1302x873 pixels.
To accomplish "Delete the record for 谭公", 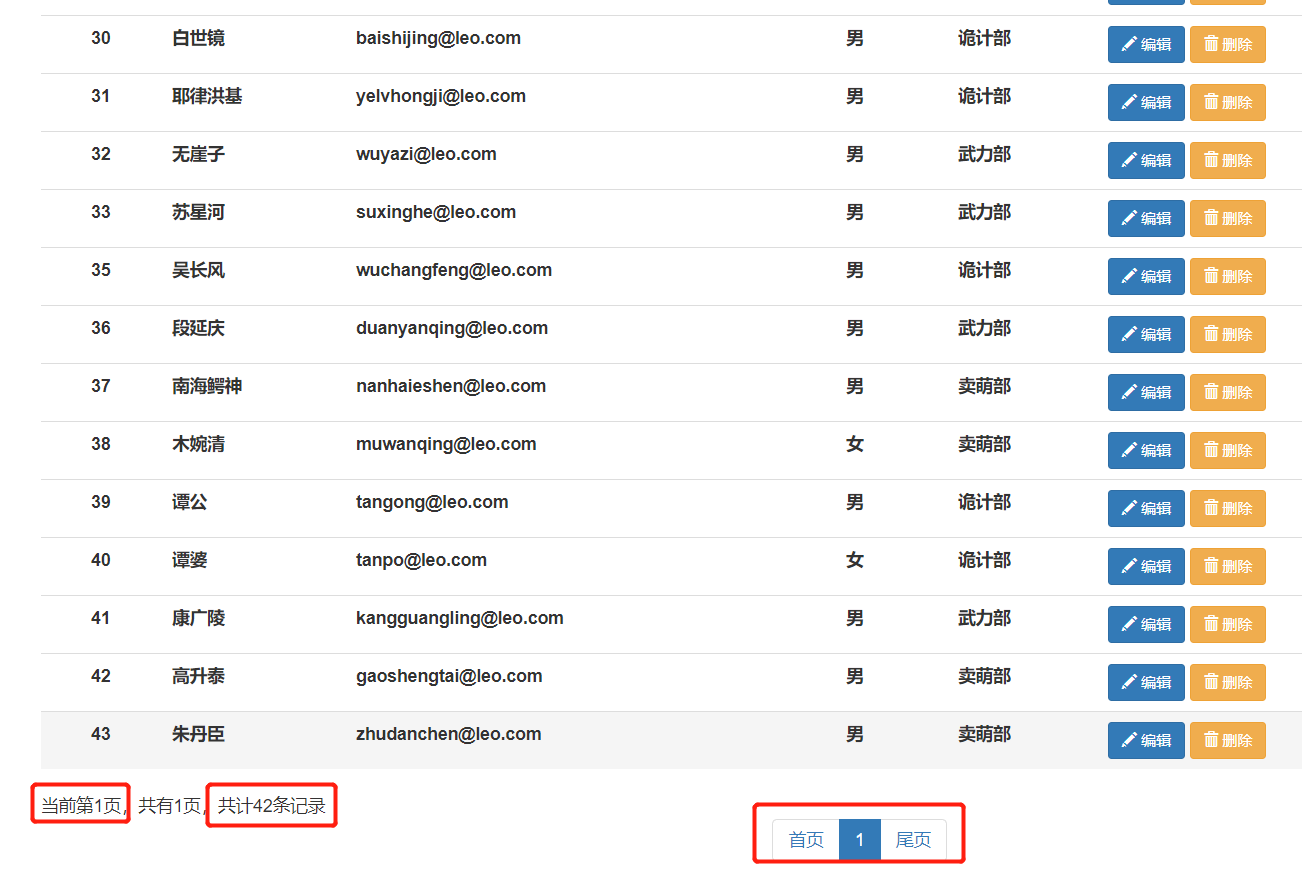I will pyautogui.click(x=1228, y=508).
